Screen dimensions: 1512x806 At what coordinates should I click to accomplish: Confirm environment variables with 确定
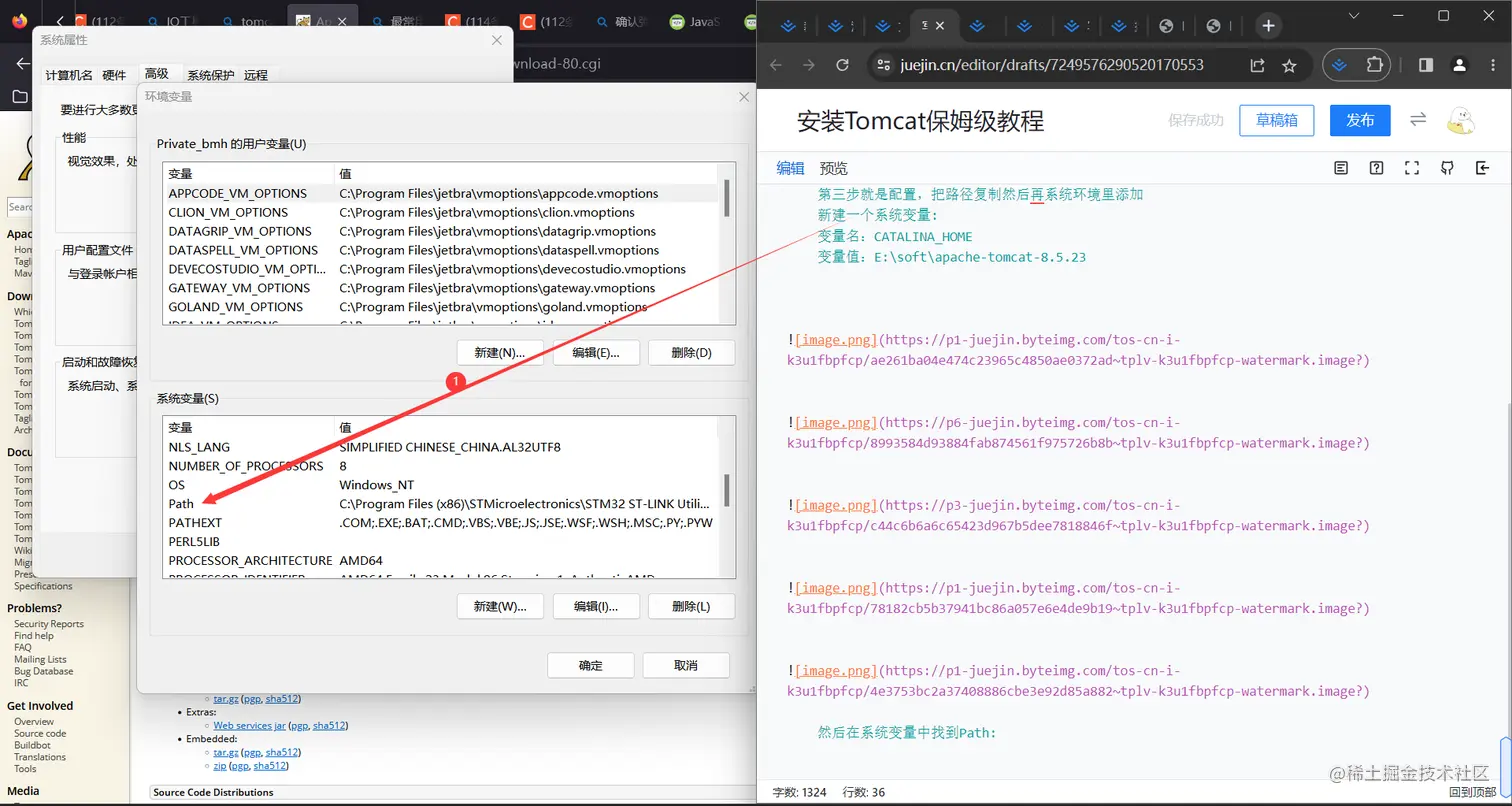591,666
